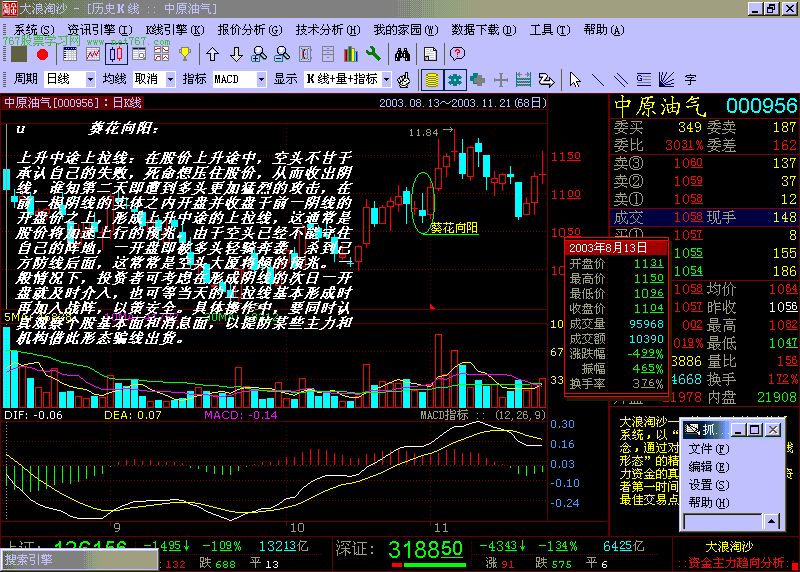
Task: Open the K线引擎(K) menu
Action: (174, 30)
